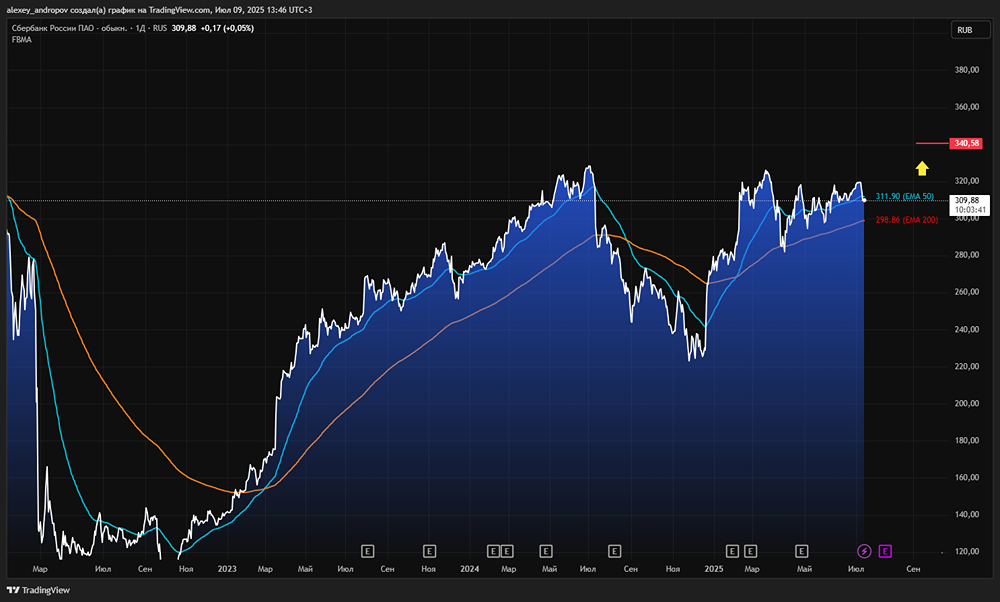Viewport: 1000px width, 602px height.
Task: Click the 311,90 (EMA 50) label
Action: (x=904, y=196)
